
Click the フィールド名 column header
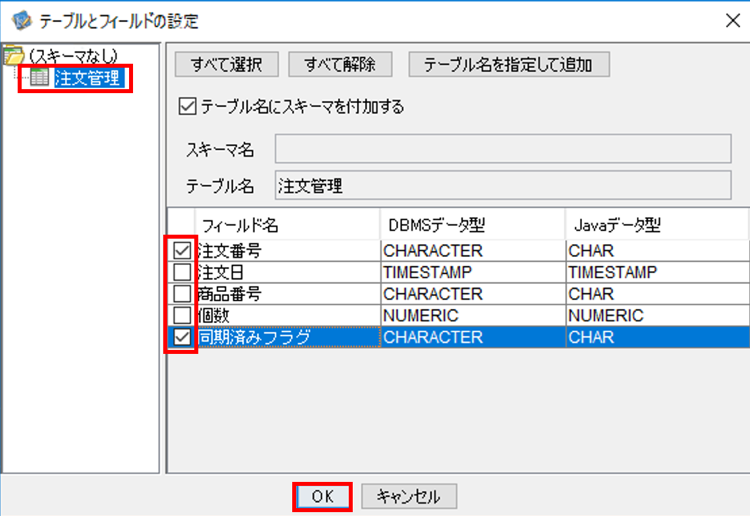(x=287, y=225)
